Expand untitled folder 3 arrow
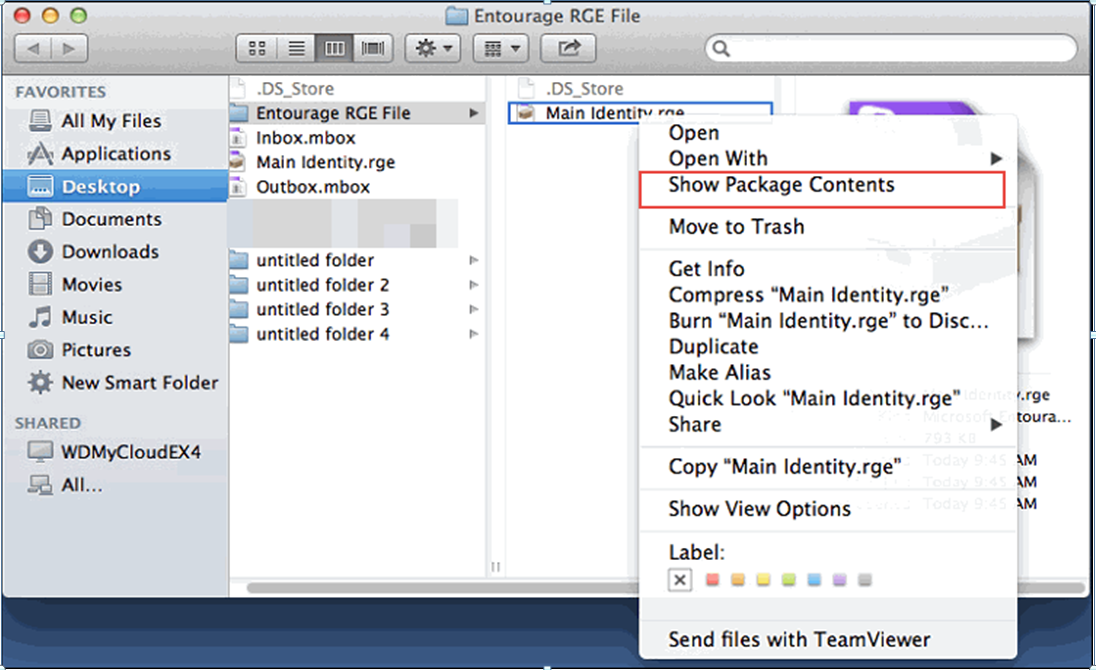1096x670 pixels. (x=474, y=309)
